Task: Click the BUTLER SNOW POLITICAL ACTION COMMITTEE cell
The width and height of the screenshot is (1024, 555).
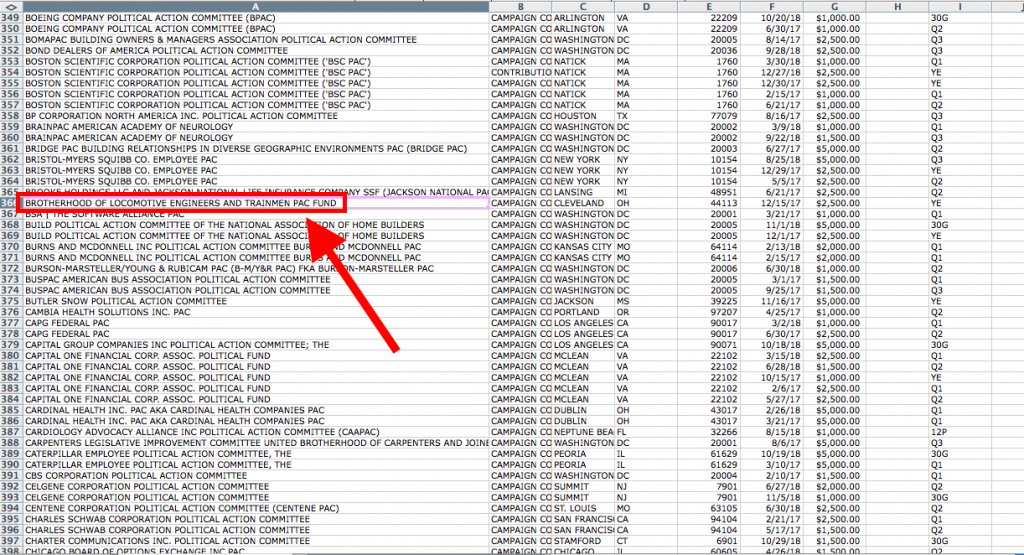Action: [x=255, y=301]
